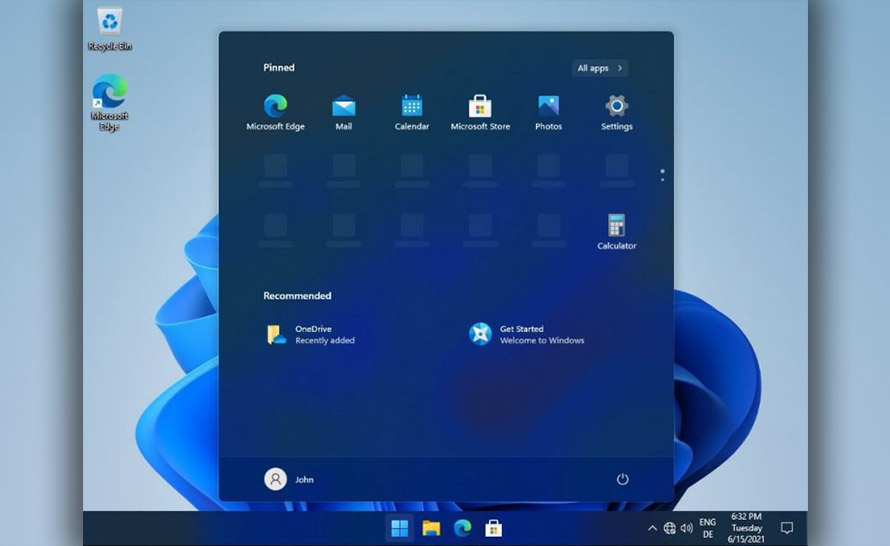Click the Pinned section heading
This screenshot has width=890, height=546.
coord(279,68)
